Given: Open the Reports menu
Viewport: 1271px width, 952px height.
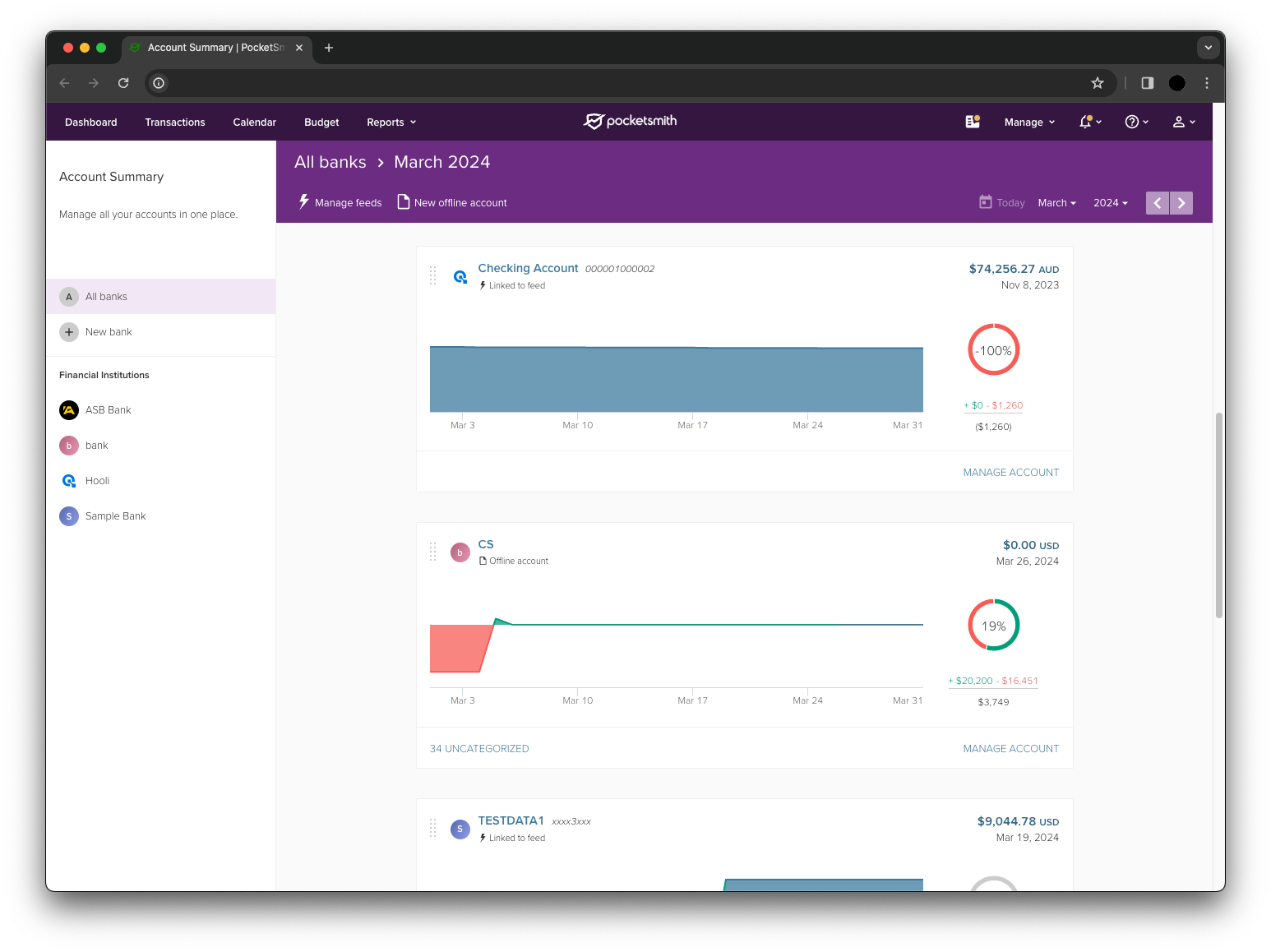Looking at the screenshot, I should tap(391, 122).
